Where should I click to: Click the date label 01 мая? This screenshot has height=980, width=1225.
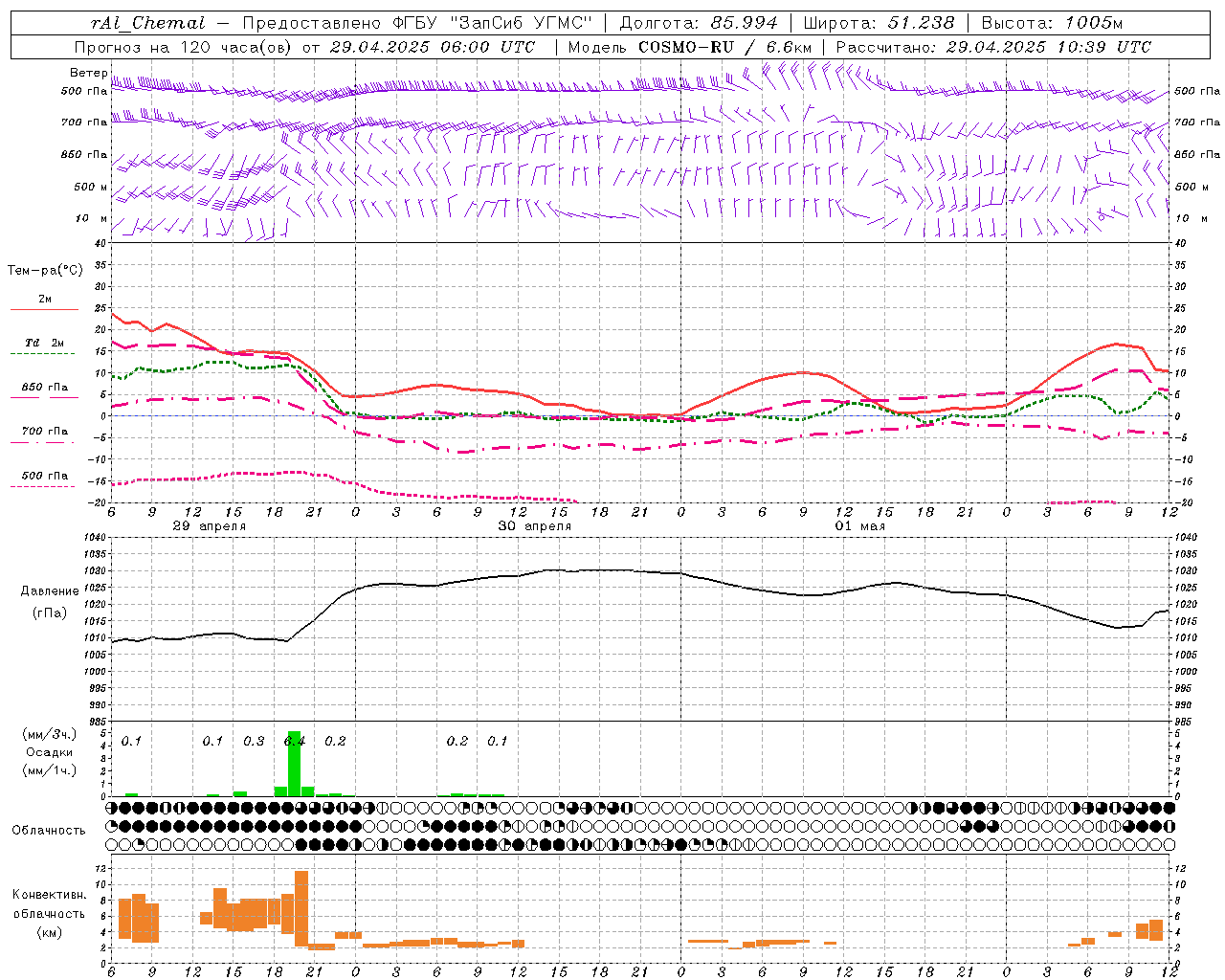pos(859,526)
